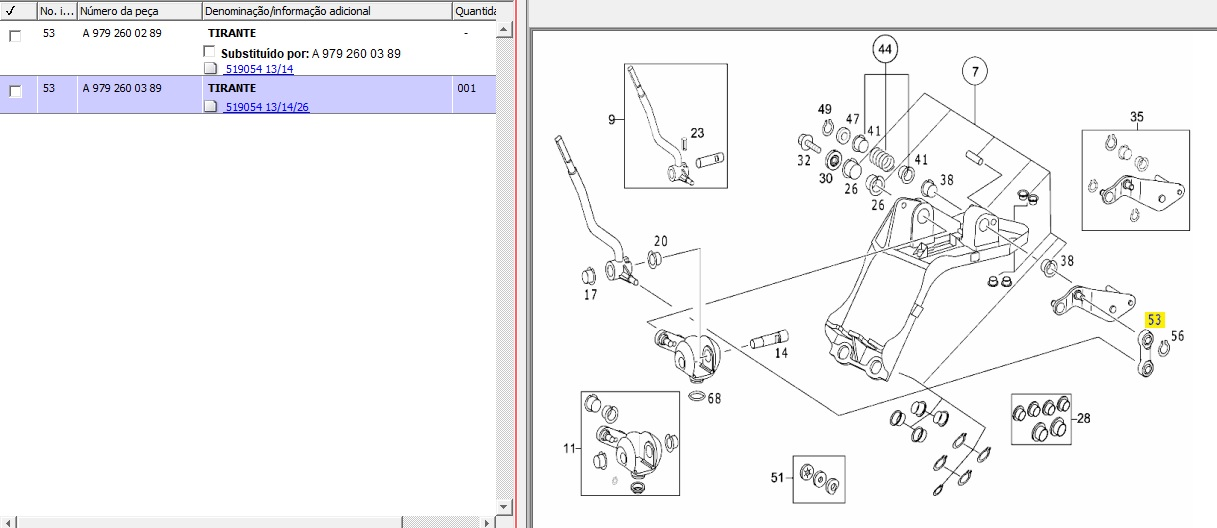The image size is (1217, 528).
Task: Open document icon beside link 519054 13/14
Action: coord(210,69)
